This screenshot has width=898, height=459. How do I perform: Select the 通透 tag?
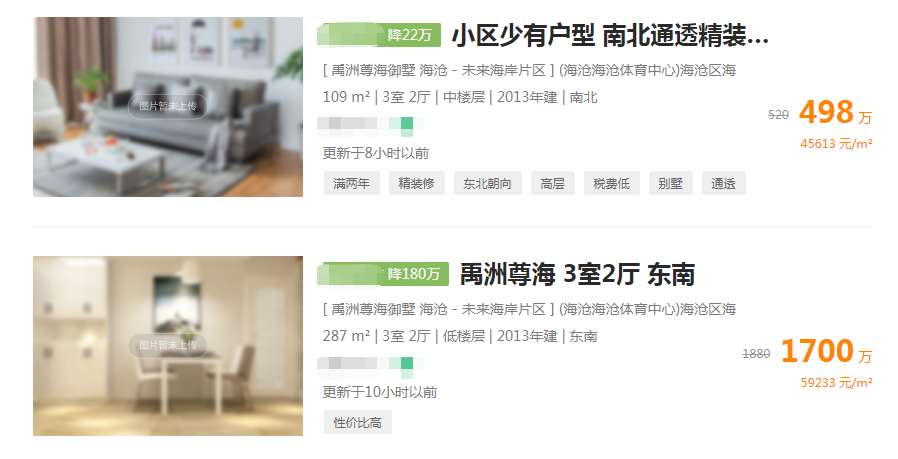[x=724, y=183]
